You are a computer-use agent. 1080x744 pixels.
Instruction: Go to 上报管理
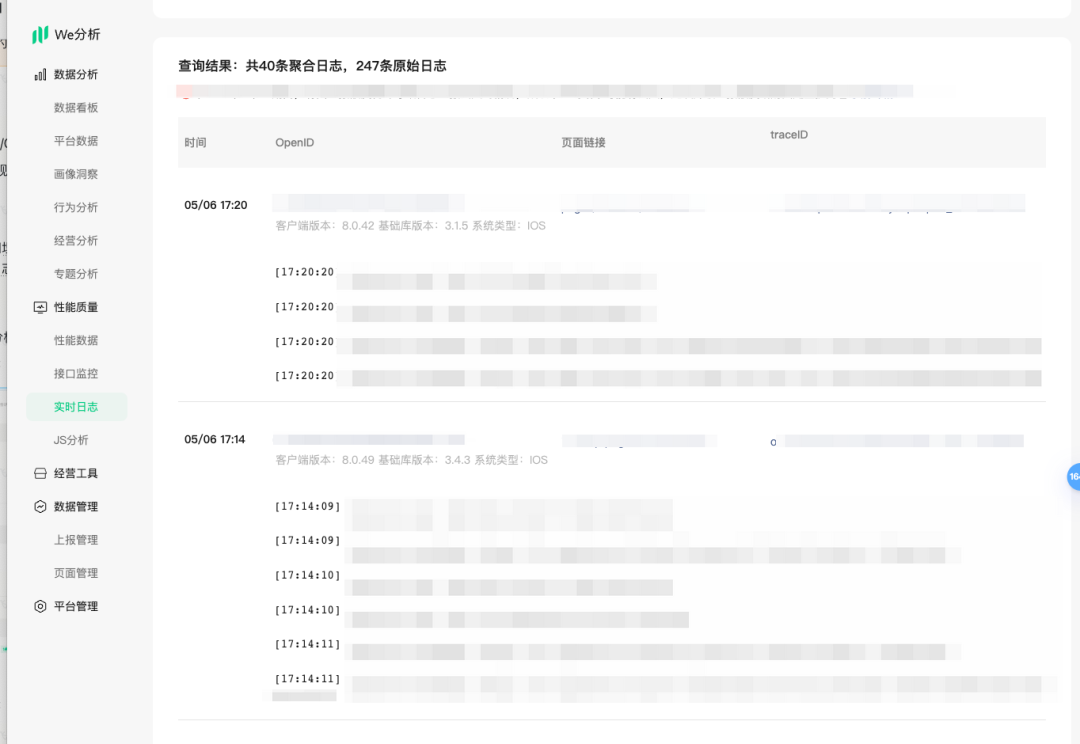point(76,540)
